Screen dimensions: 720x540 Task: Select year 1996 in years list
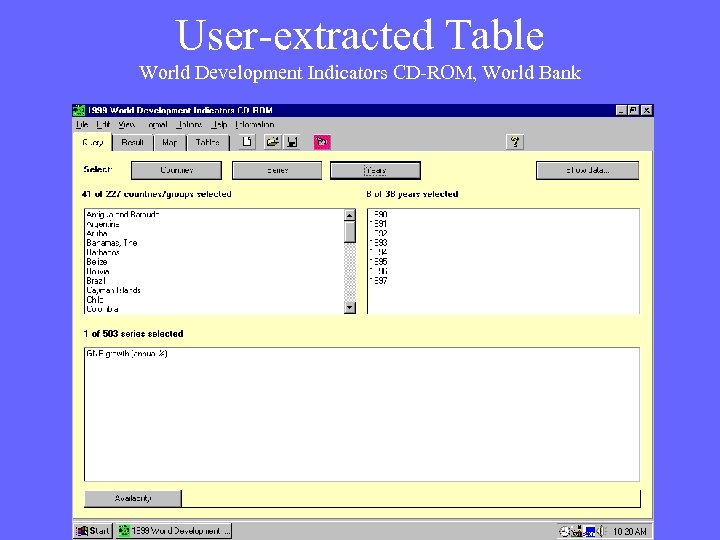(379, 271)
